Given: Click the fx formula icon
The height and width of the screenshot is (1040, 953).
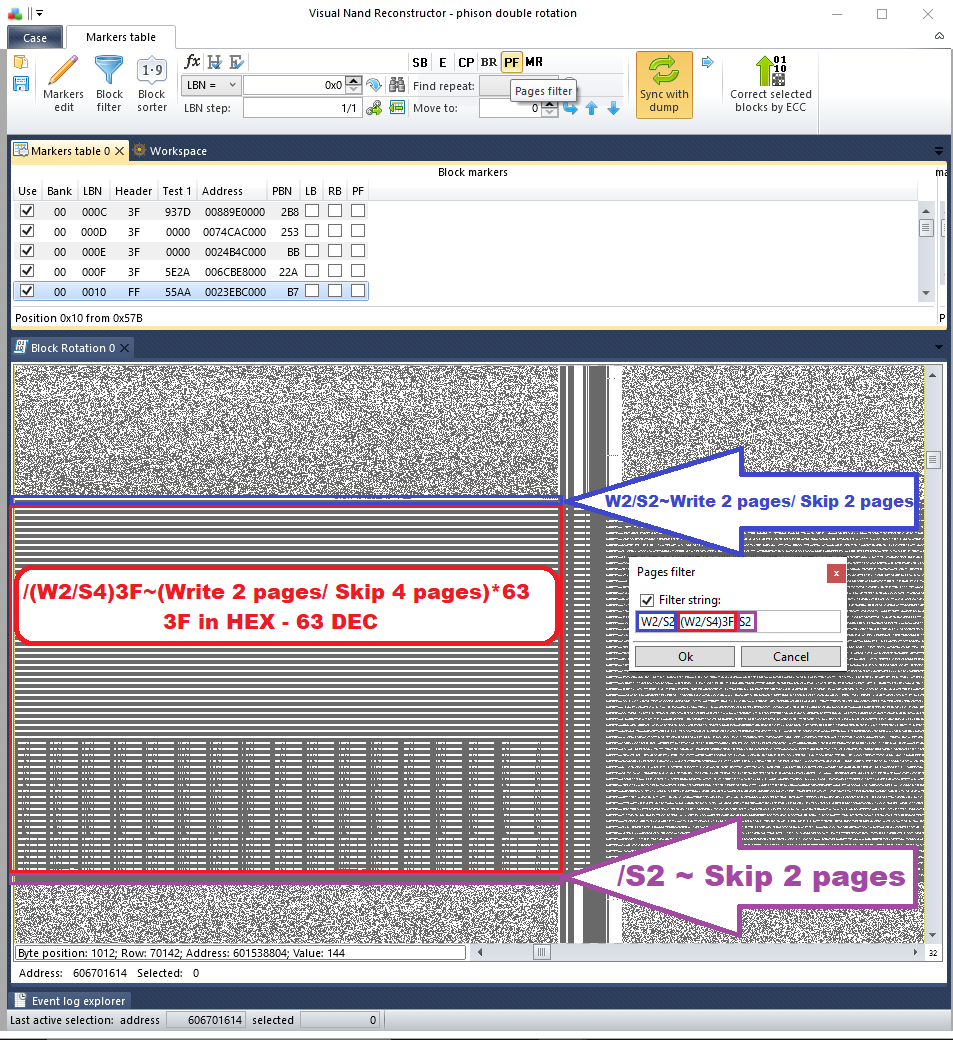Looking at the screenshot, I should [x=193, y=62].
